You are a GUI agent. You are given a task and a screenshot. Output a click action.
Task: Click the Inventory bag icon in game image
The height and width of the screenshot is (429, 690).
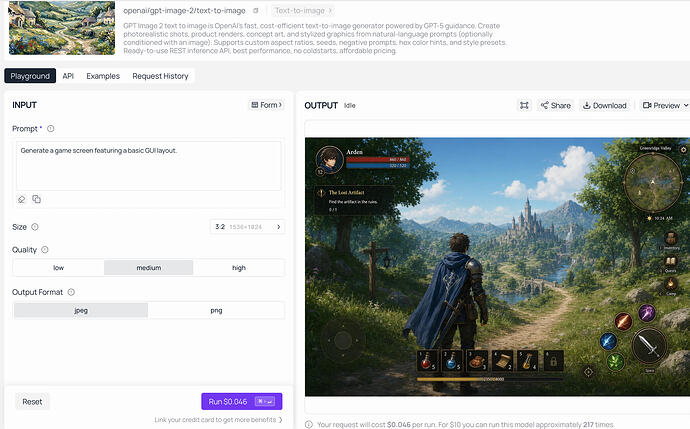click(671, 239)
